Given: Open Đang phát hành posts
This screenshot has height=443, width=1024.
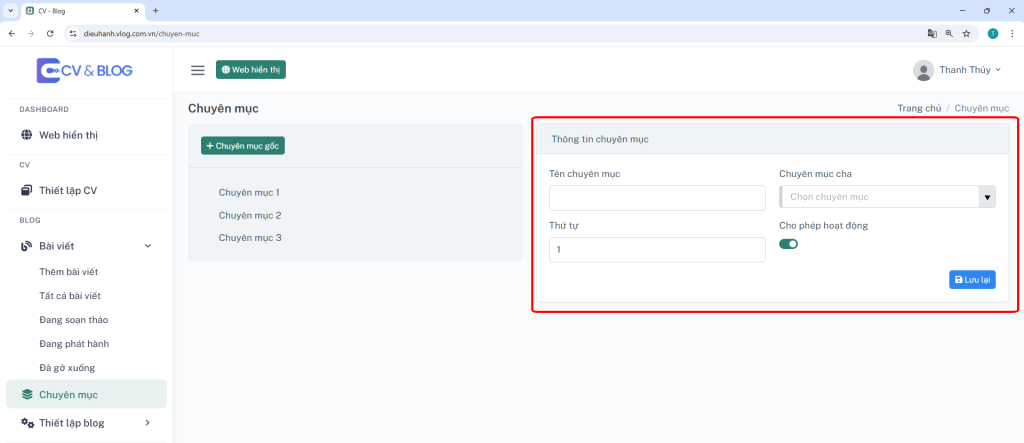Looking at the screenshot, I should pyautogui.click(x=74, y=344).
